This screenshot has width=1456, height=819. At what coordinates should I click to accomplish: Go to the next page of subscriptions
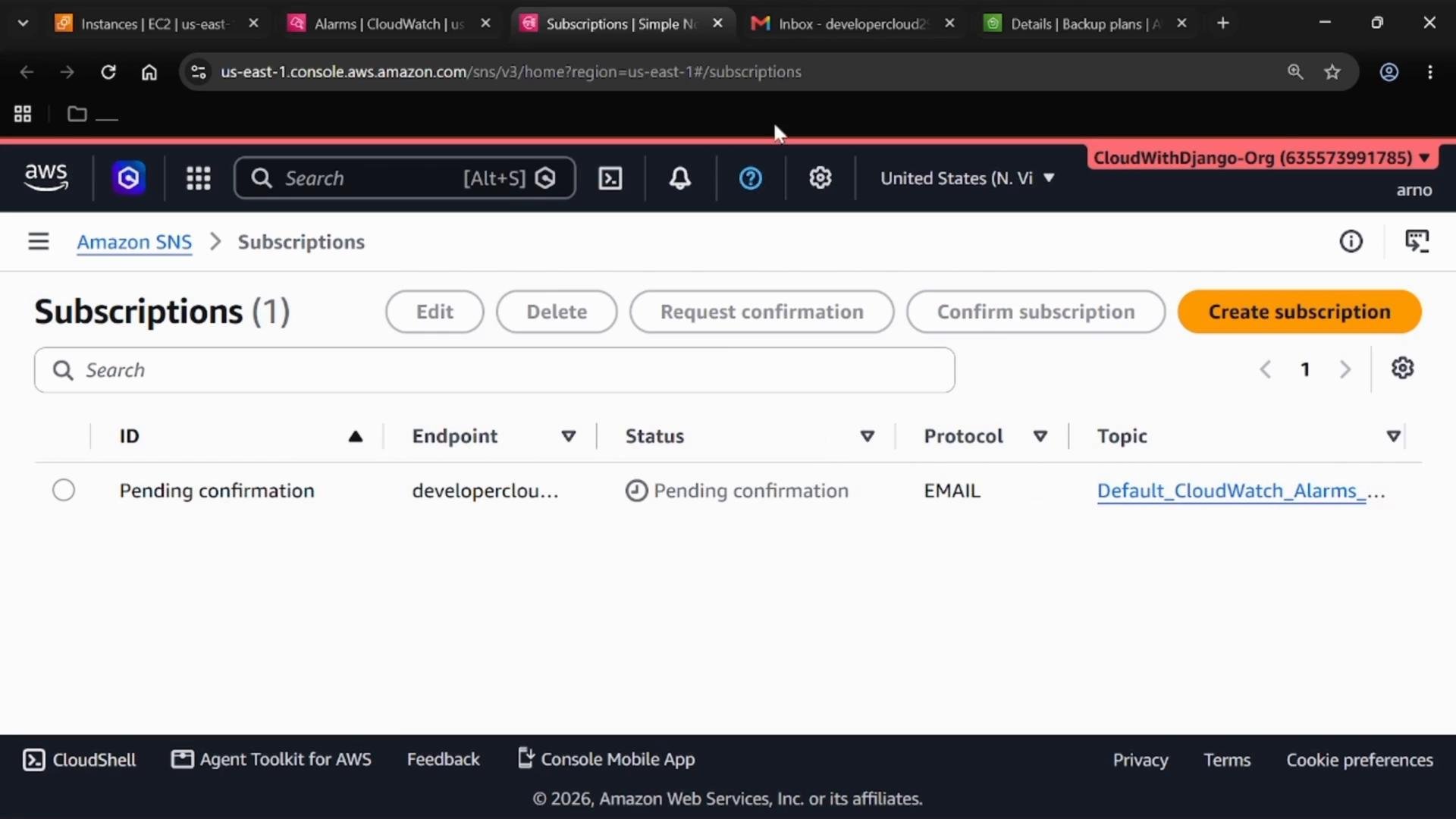[x=1345, y=369]
